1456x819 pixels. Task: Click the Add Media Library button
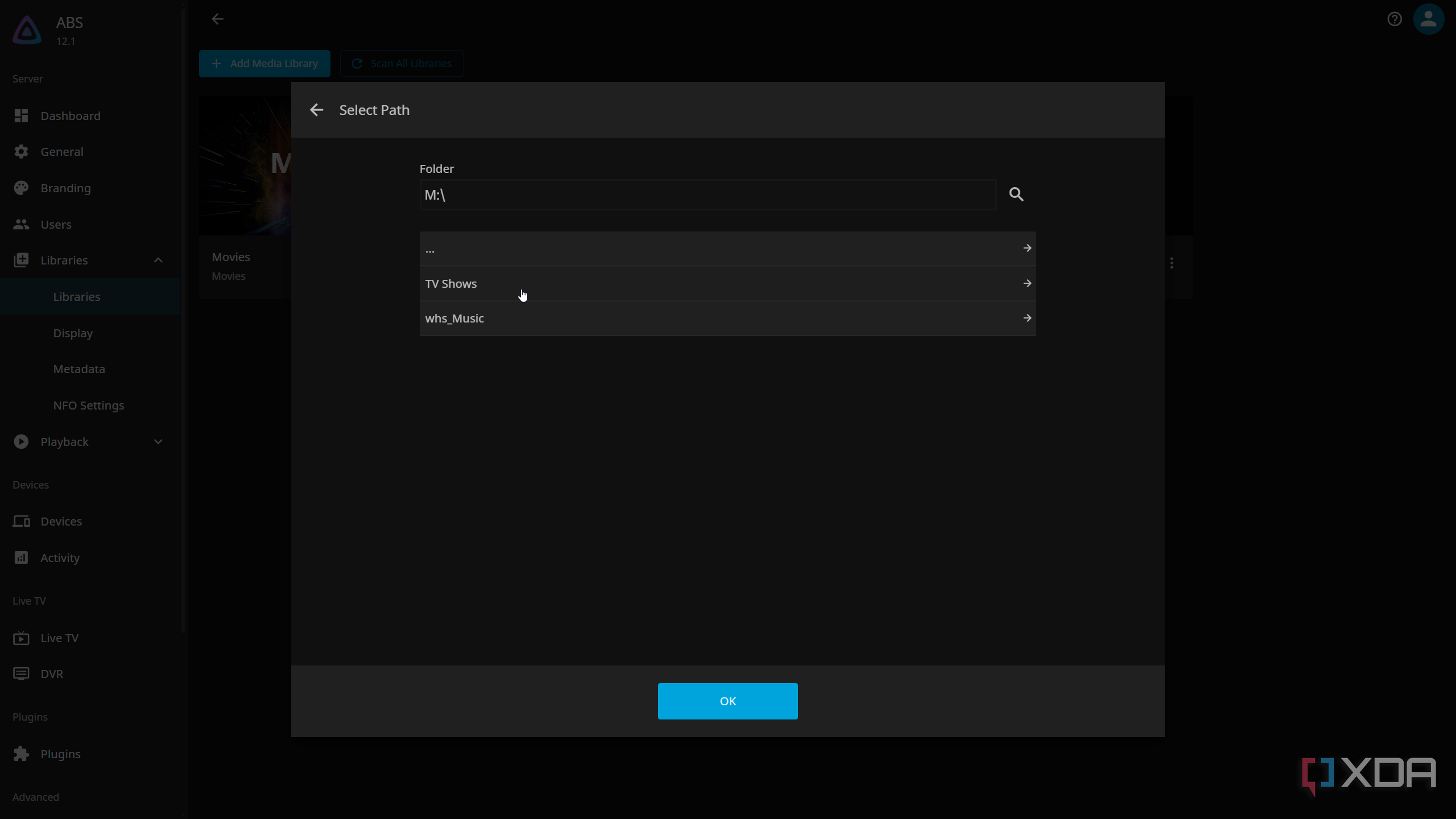click(x=264, y=64)
